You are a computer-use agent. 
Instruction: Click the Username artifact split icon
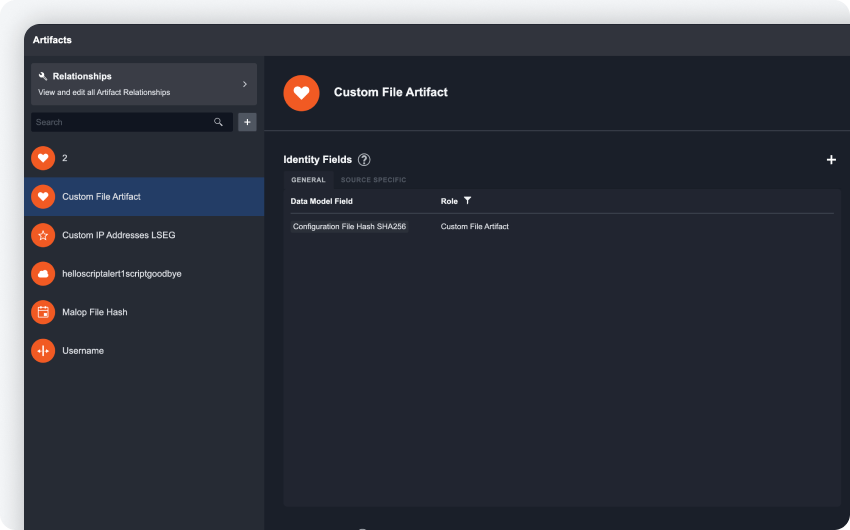pyautogui.click(x=43, y=351)
